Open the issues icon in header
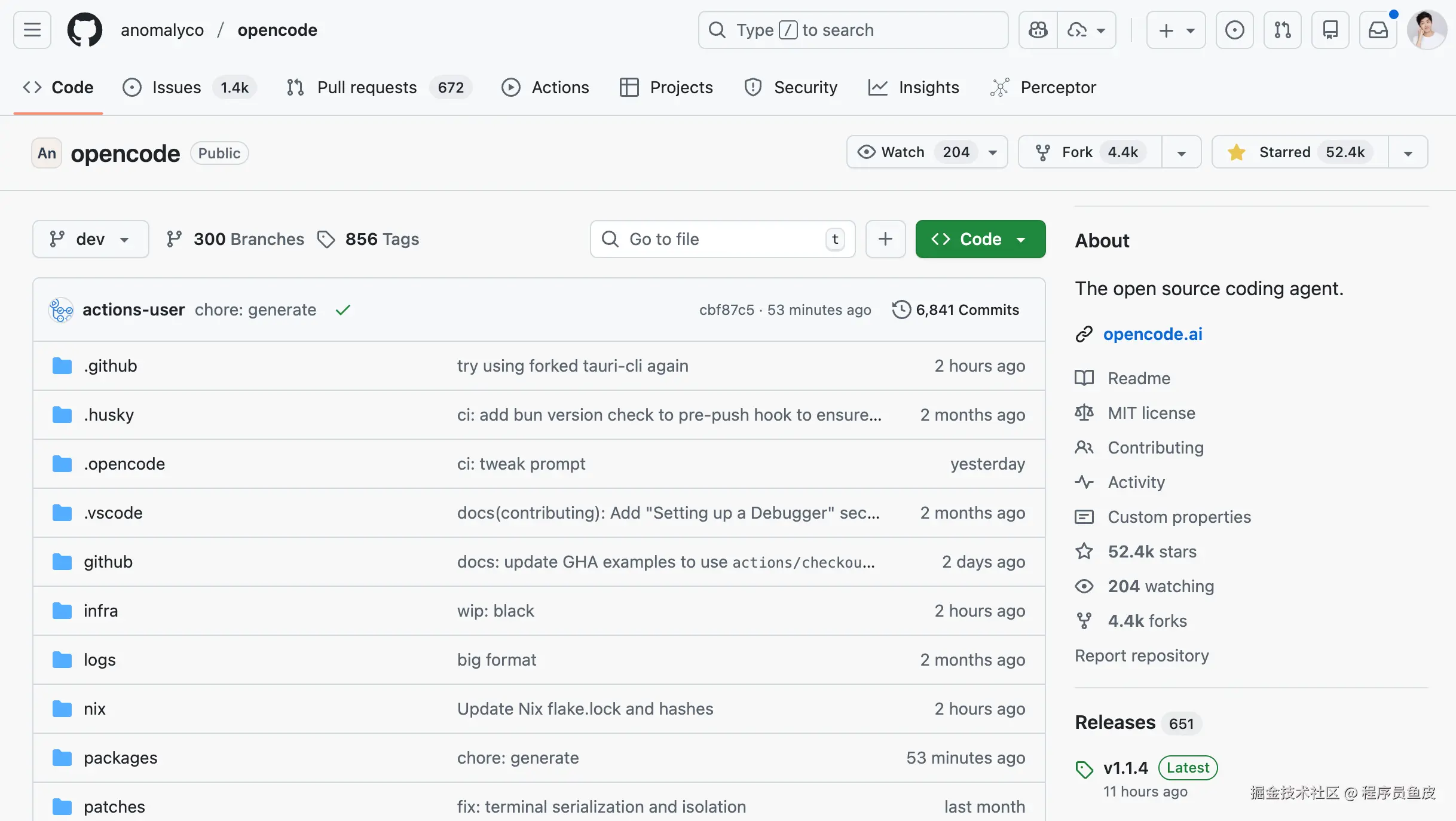Viewport: 1456px width, 821px height. tap(1234, 30)
